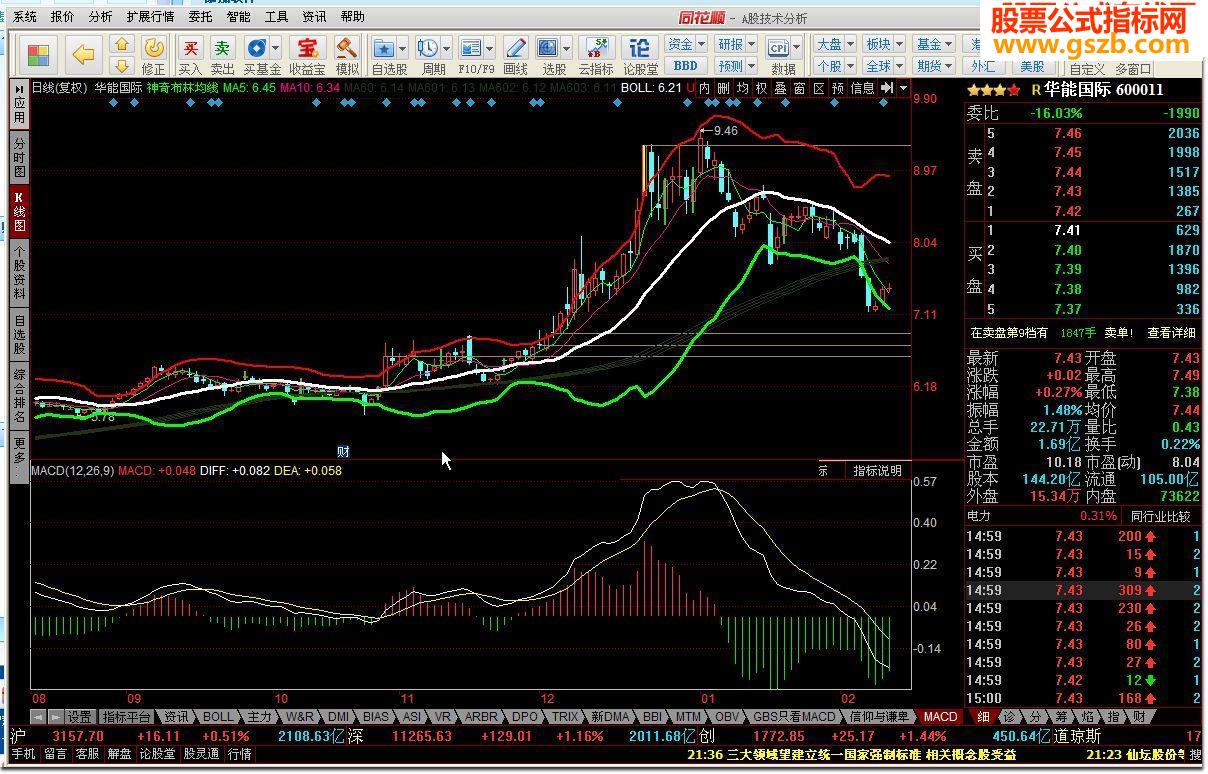Click the down arrow below the up arrow

122,66
